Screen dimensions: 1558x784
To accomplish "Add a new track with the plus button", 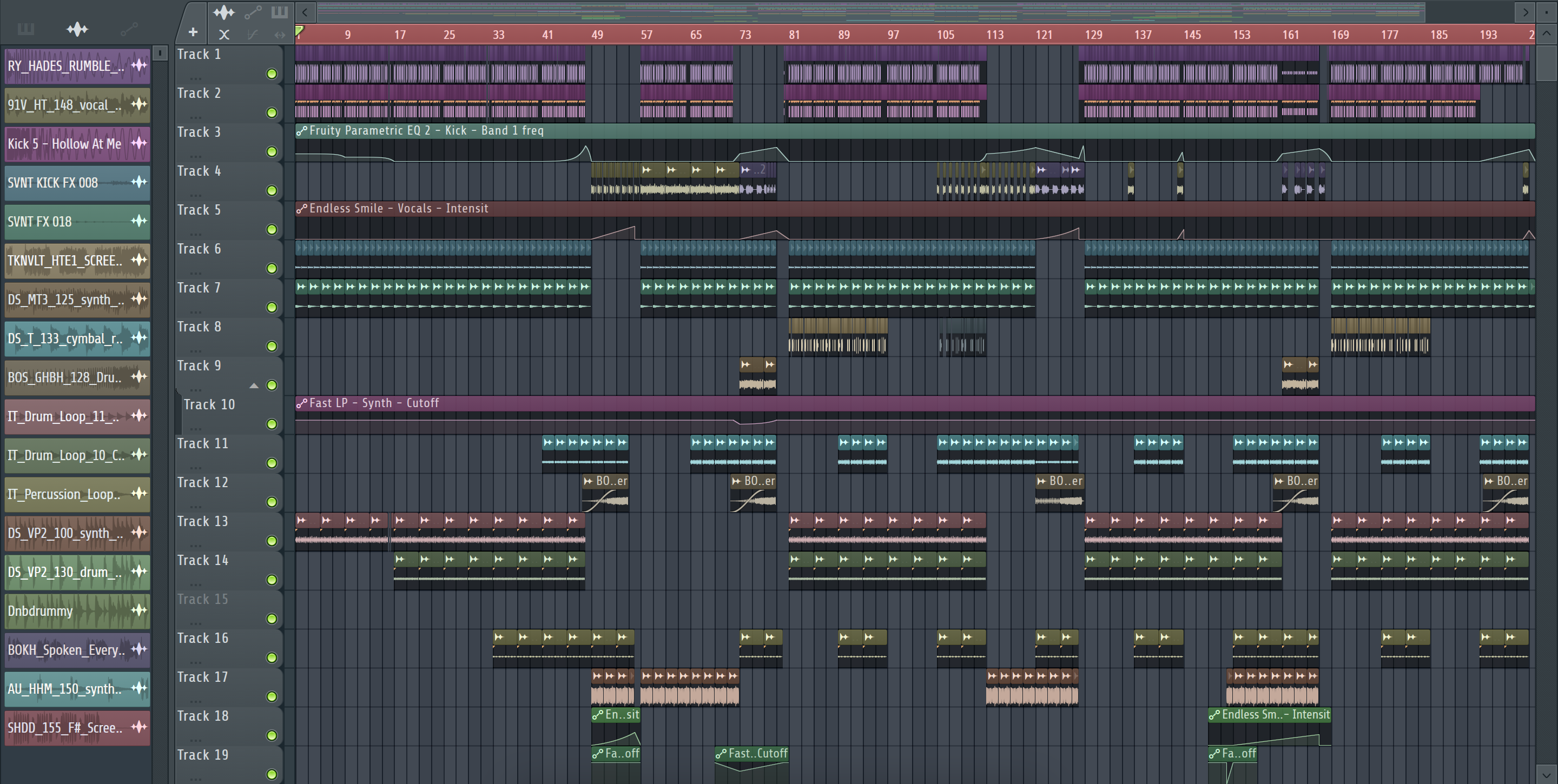I will coord(193,32).
